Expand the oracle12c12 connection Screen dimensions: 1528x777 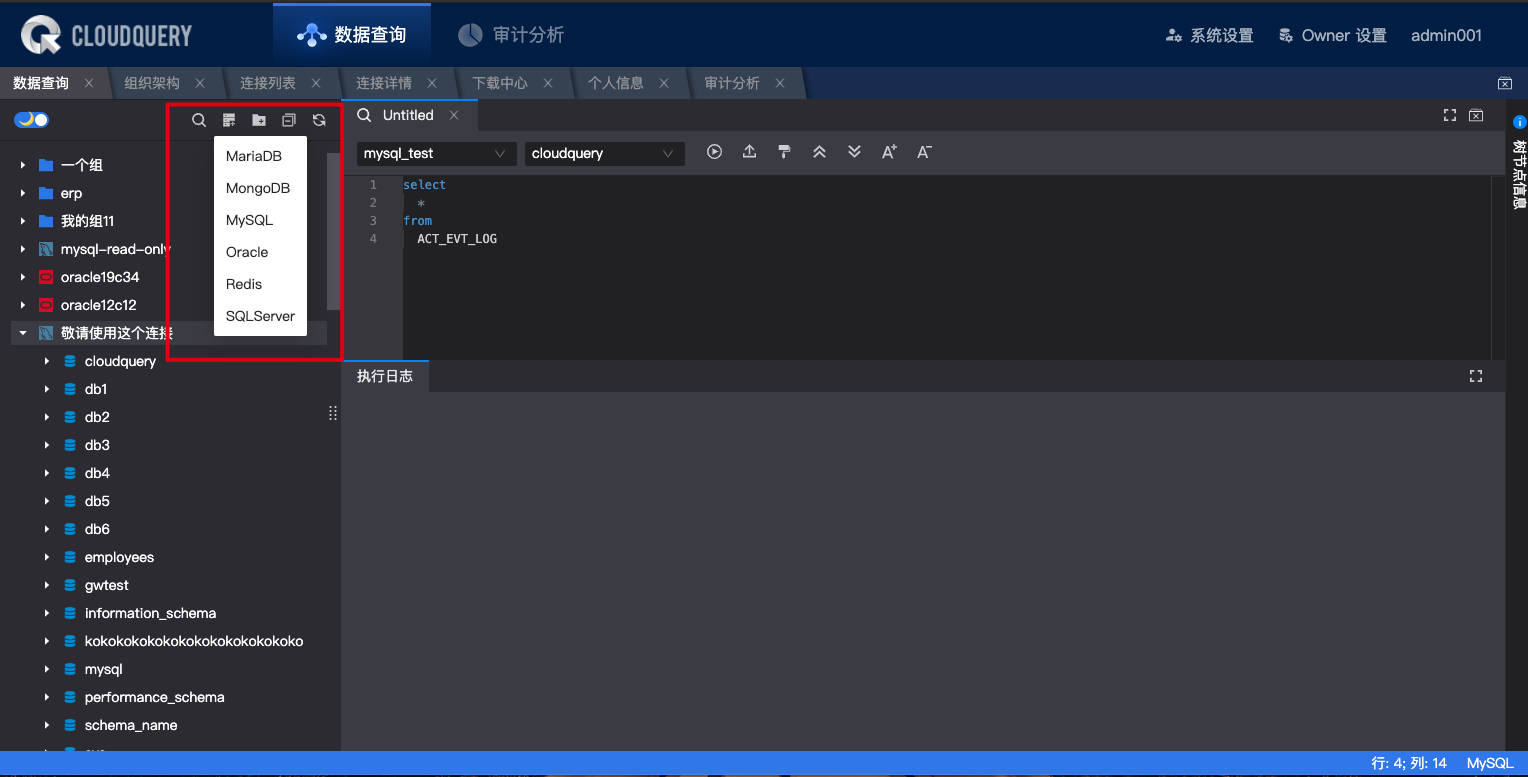23,305
